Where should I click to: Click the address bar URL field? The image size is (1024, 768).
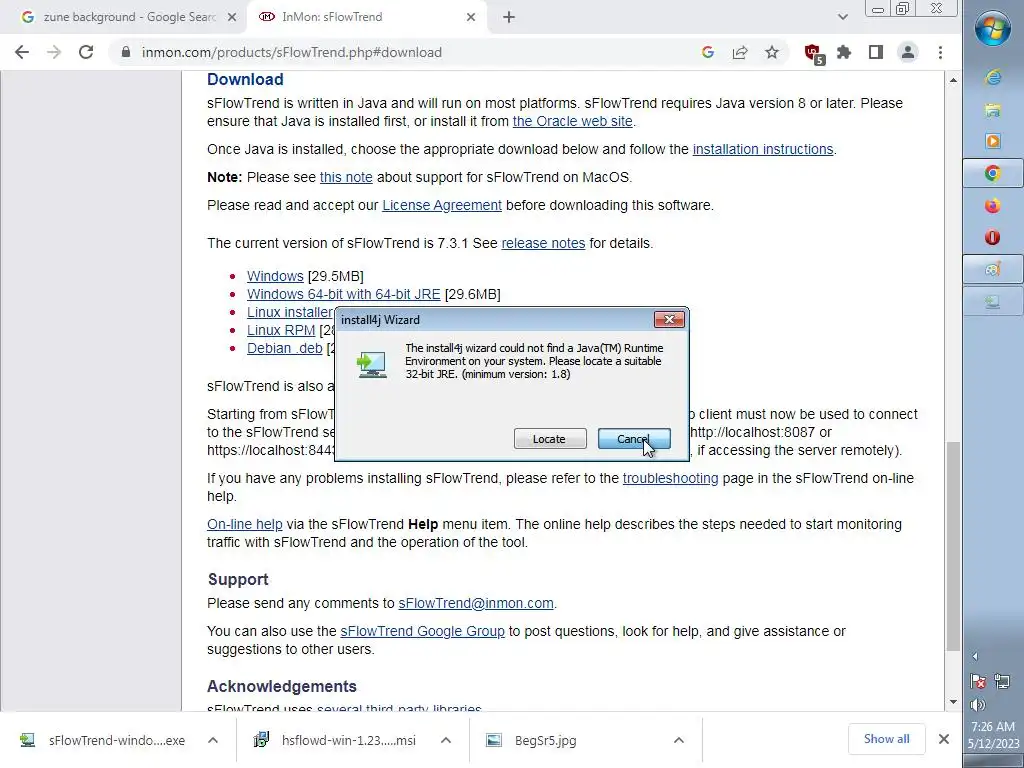pos(291,52)
